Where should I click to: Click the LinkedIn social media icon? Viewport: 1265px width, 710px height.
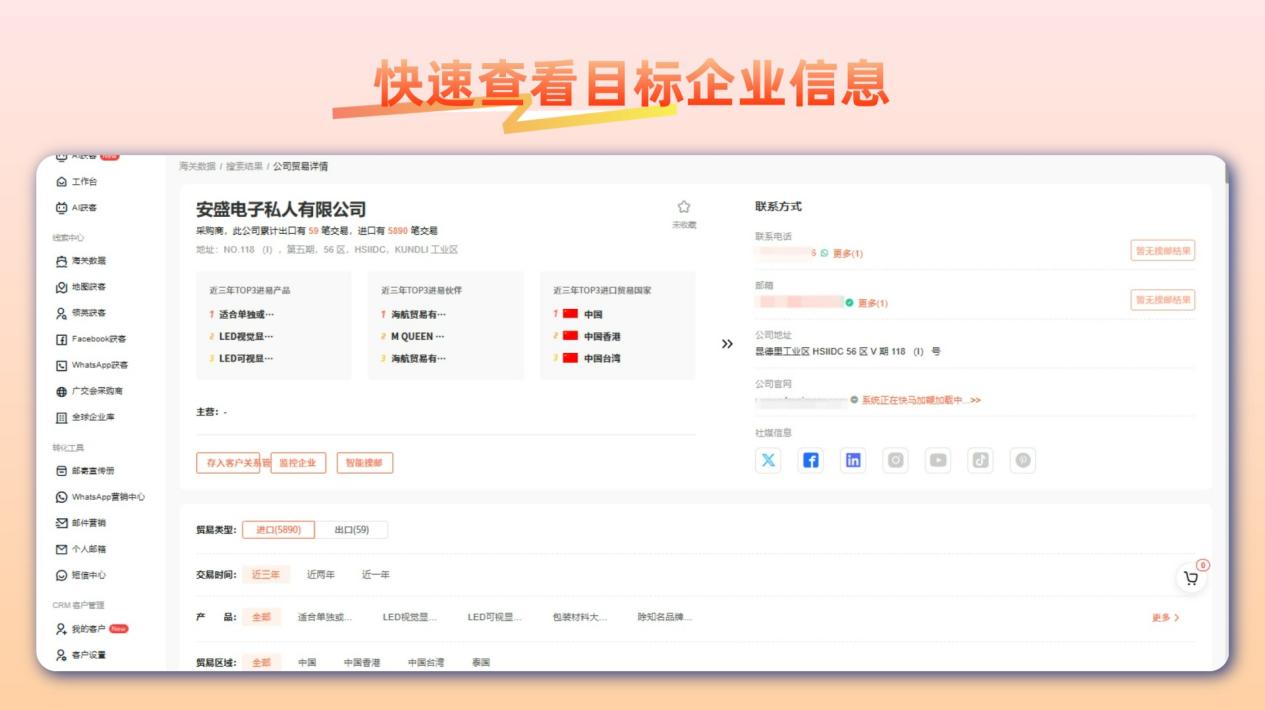[x=853, y=459]
